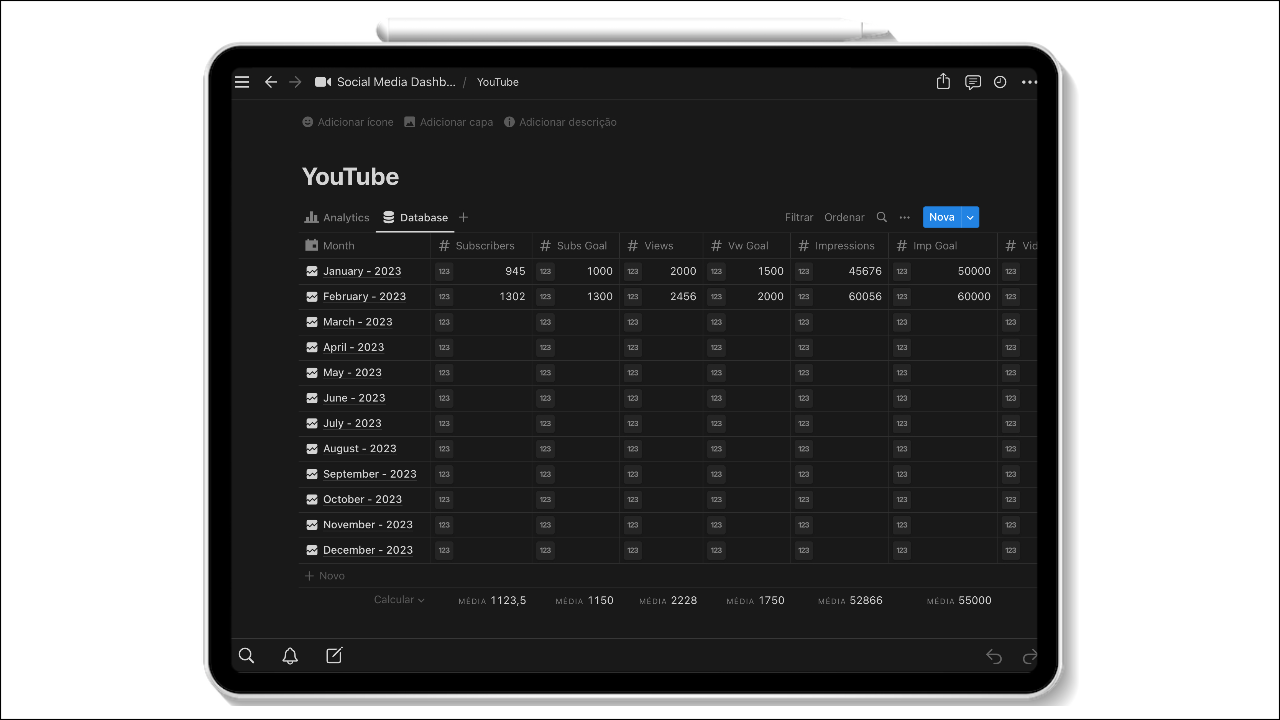Image resolution: width=1280 pixels, height=720 pixels.
Task: Open page history clock icon
Action: tap(1000, 82)
